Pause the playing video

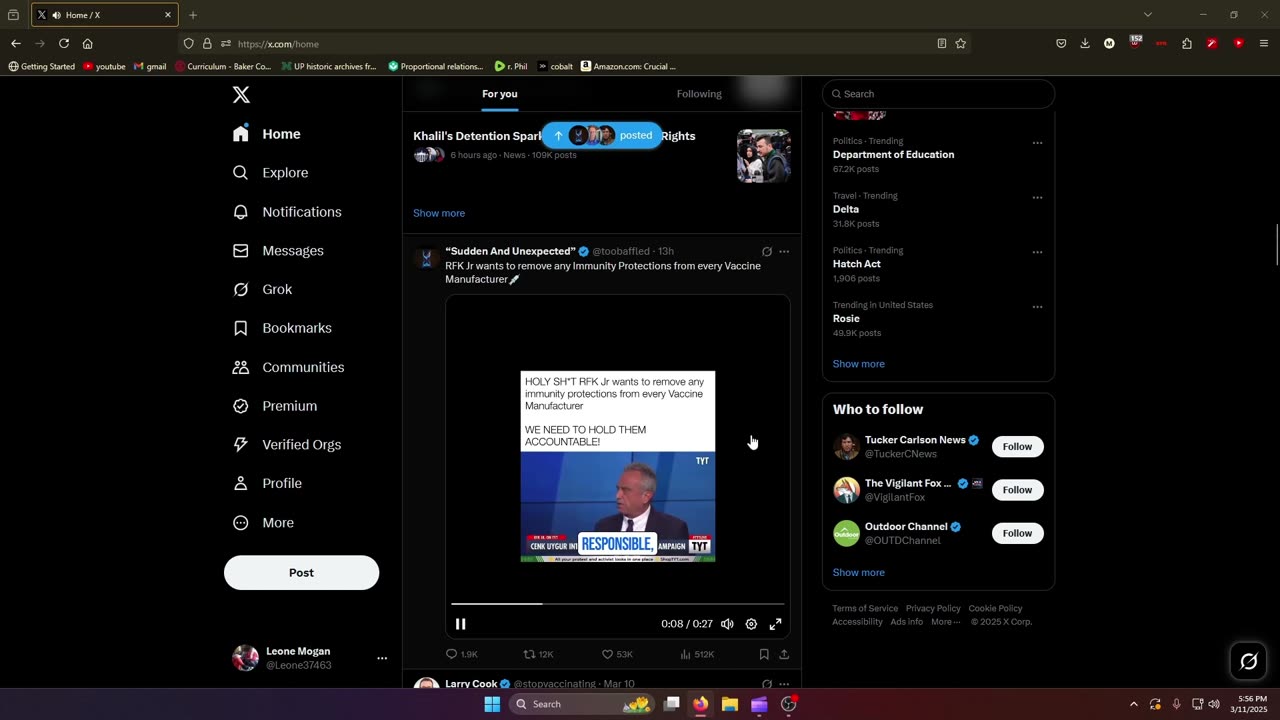pos(461,624)
